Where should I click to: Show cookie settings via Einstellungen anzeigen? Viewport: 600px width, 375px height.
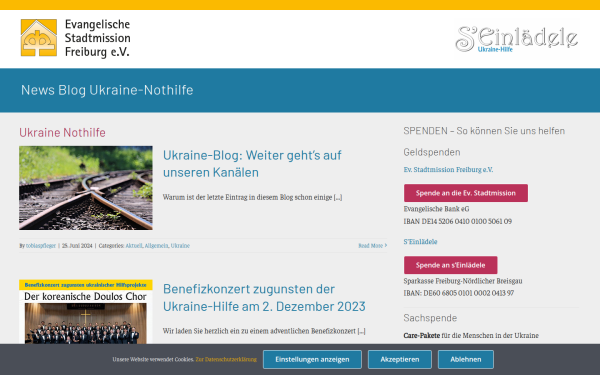point(312,359)
